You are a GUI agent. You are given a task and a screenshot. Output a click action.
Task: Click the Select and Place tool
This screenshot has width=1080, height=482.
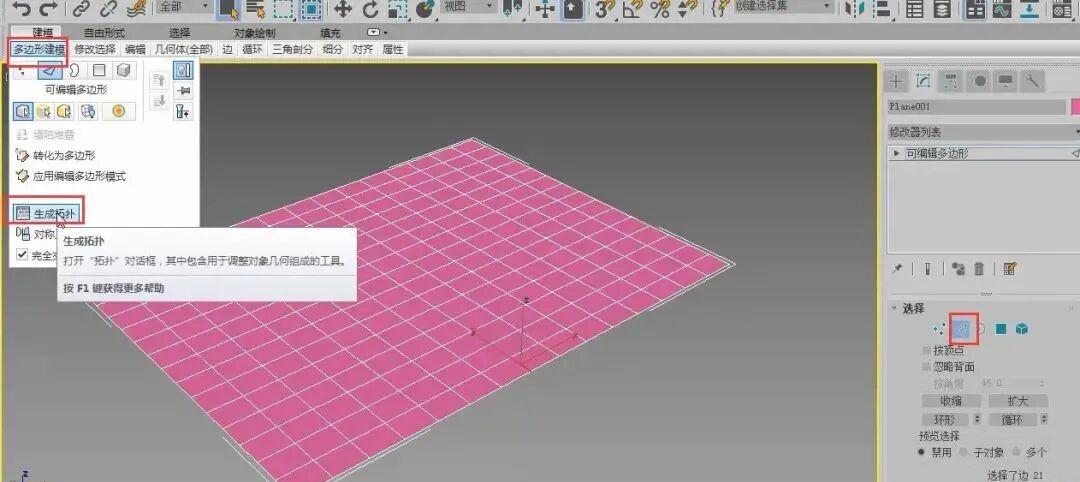point(426,8)
